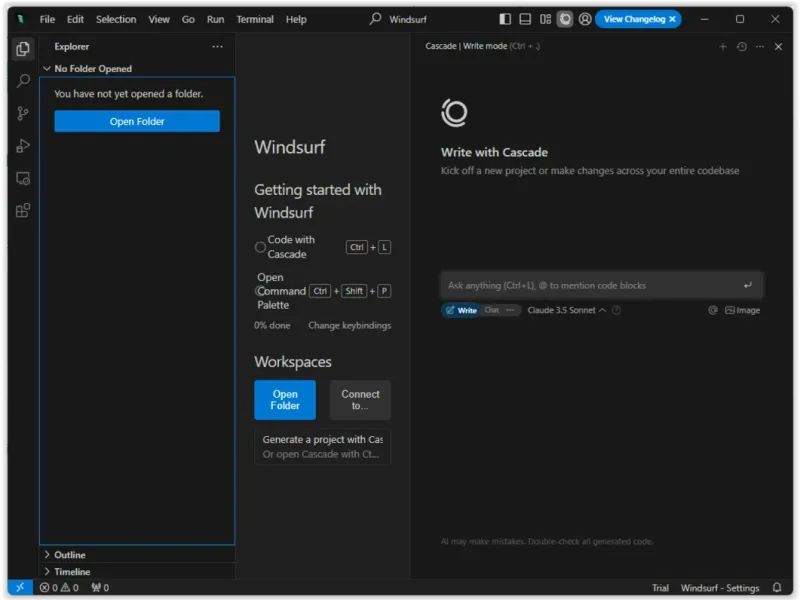
Task: Switch Cascade to Chat mode
Action: click(491, 310)
